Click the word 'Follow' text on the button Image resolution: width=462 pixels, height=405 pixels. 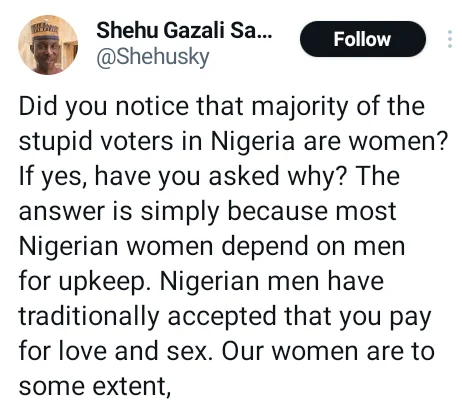point(362,39)
